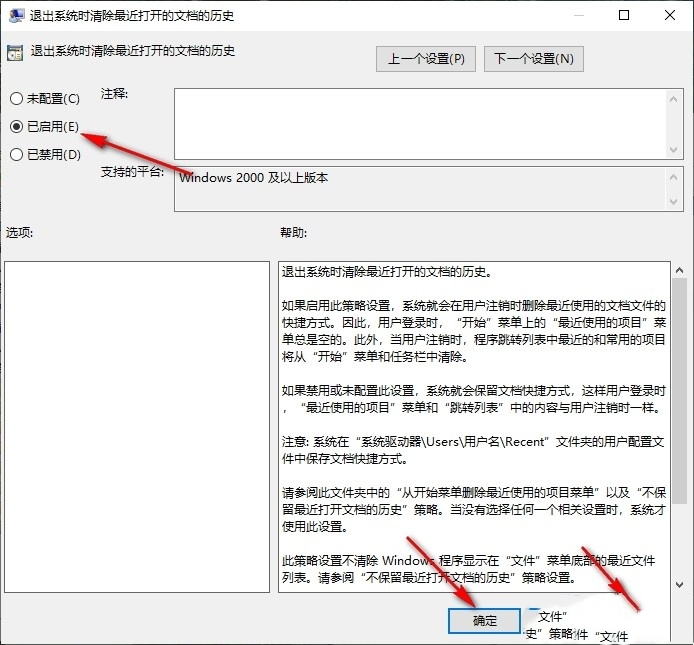
Task: Click the help panel scrollbar thumb
Action: tap(679, 390)
